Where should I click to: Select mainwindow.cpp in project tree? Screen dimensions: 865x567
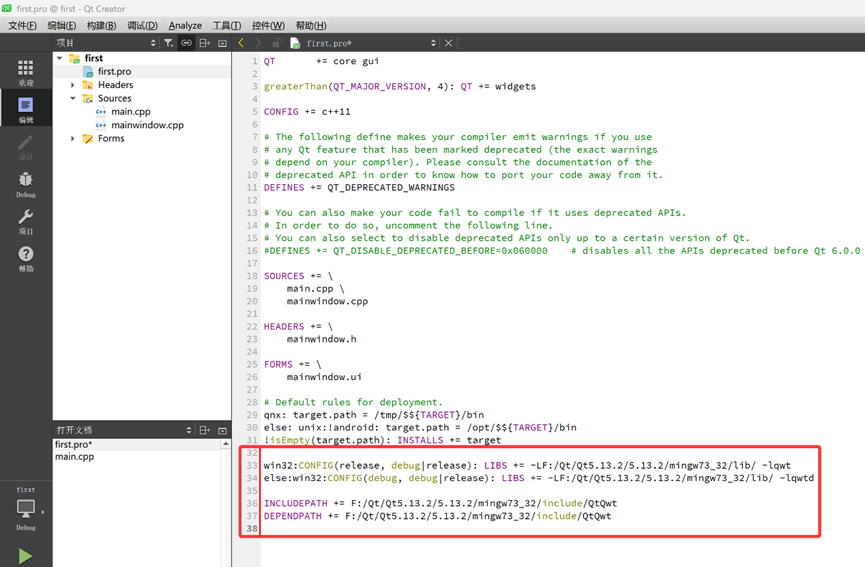point(147,125)
